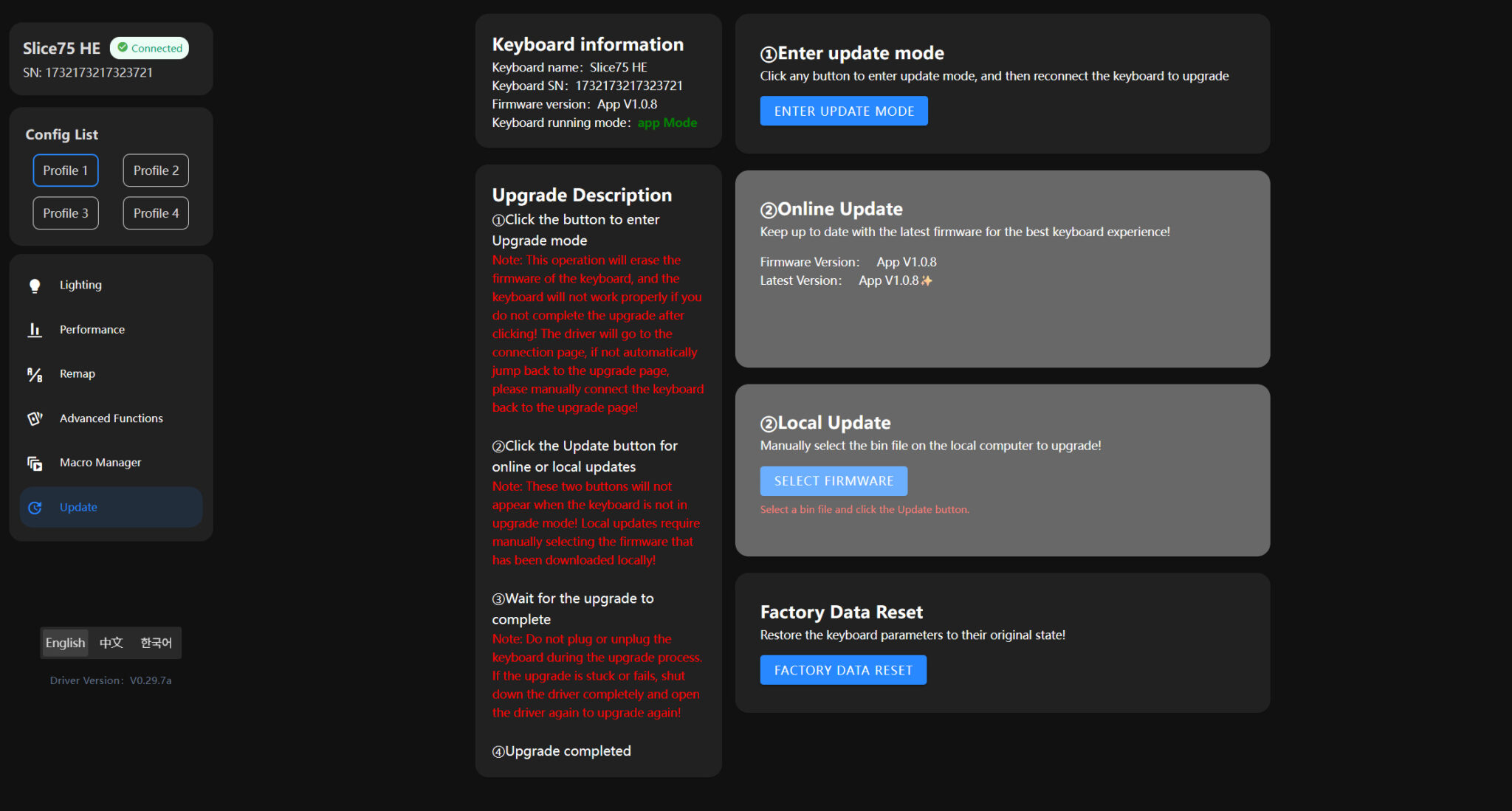
Task: Select the English language option
Action: point(65,643)
